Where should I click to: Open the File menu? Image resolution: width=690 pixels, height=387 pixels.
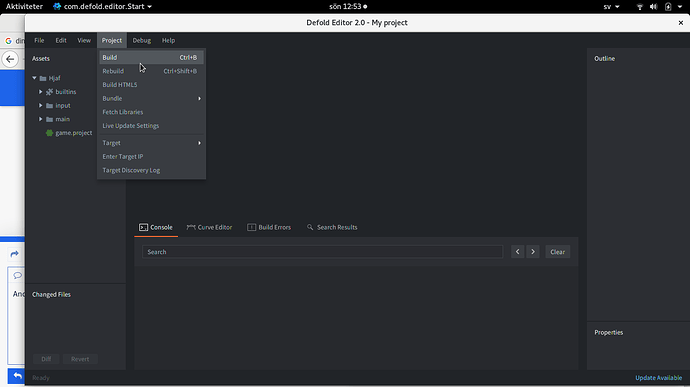pos(39,41)
